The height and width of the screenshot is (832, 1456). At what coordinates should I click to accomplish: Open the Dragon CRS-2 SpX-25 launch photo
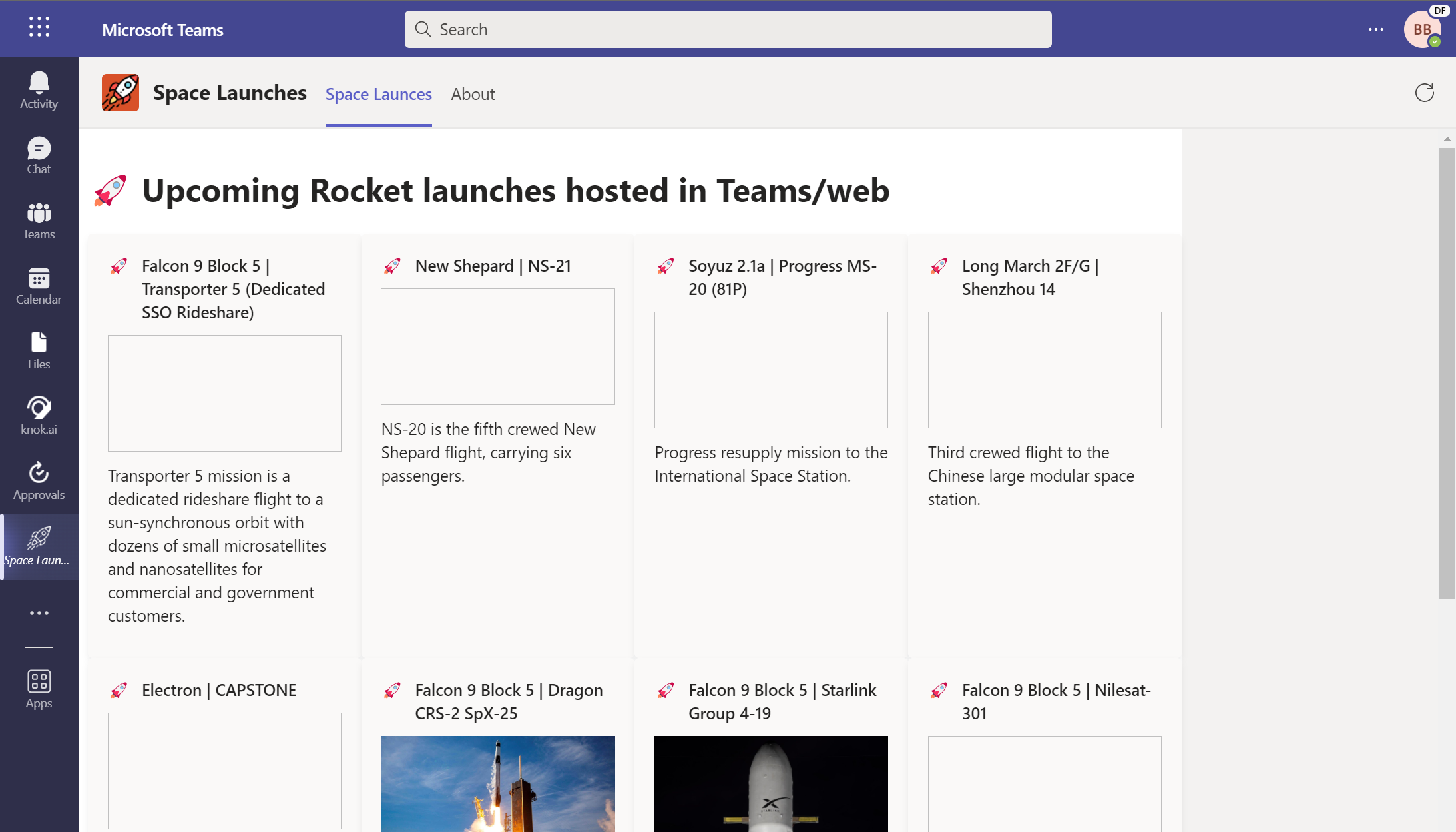(x=498, y=784)
